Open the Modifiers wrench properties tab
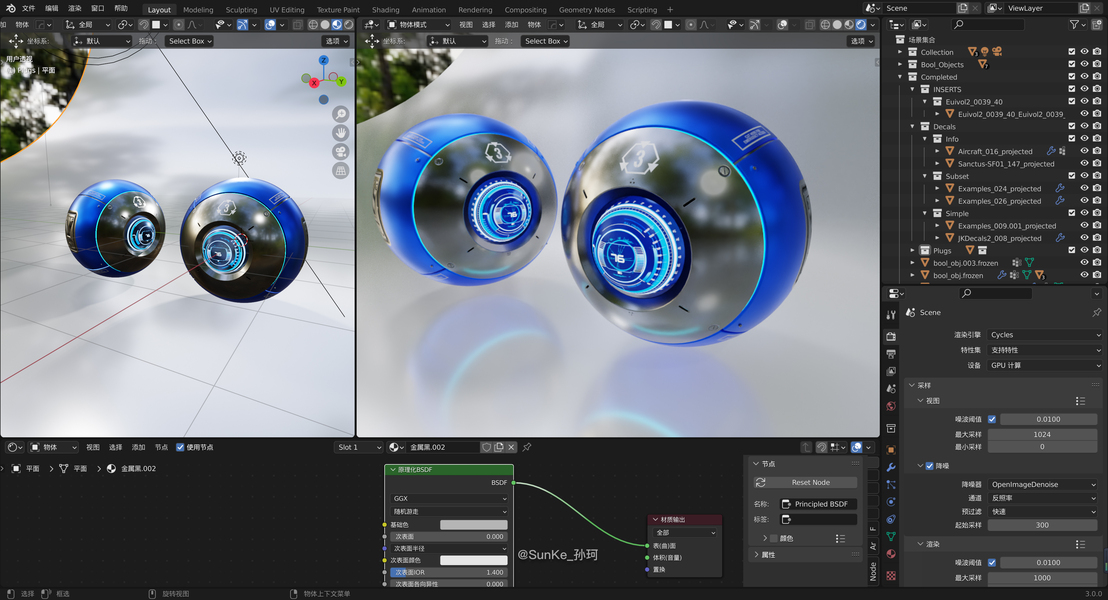This screenshot has height=600, width=1108. (891, 467)
